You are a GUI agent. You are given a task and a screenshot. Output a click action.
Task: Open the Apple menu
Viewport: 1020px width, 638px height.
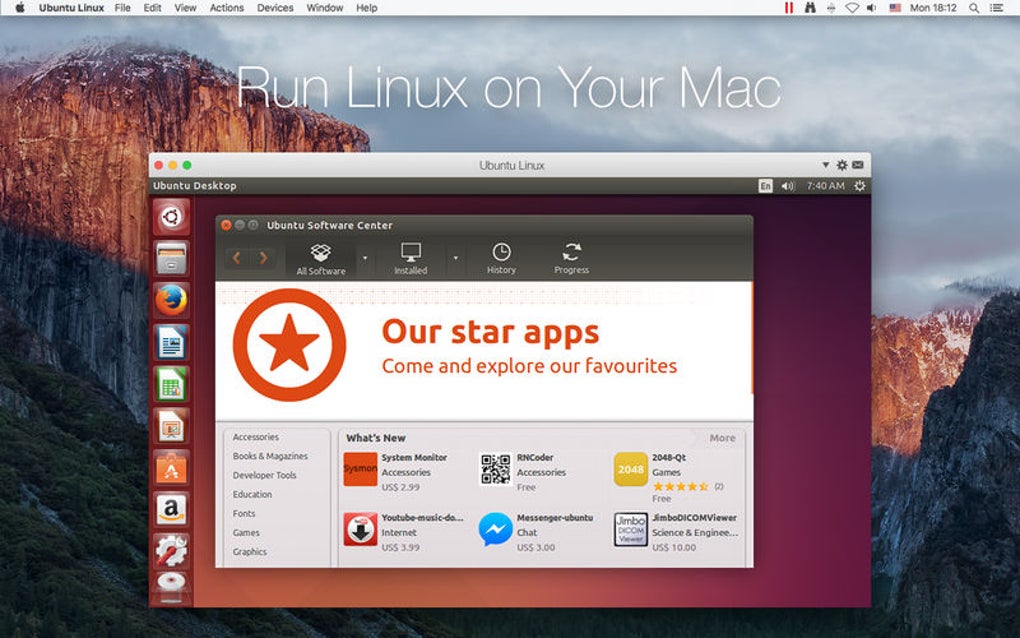pyautogui.click(x=20, y=8)
